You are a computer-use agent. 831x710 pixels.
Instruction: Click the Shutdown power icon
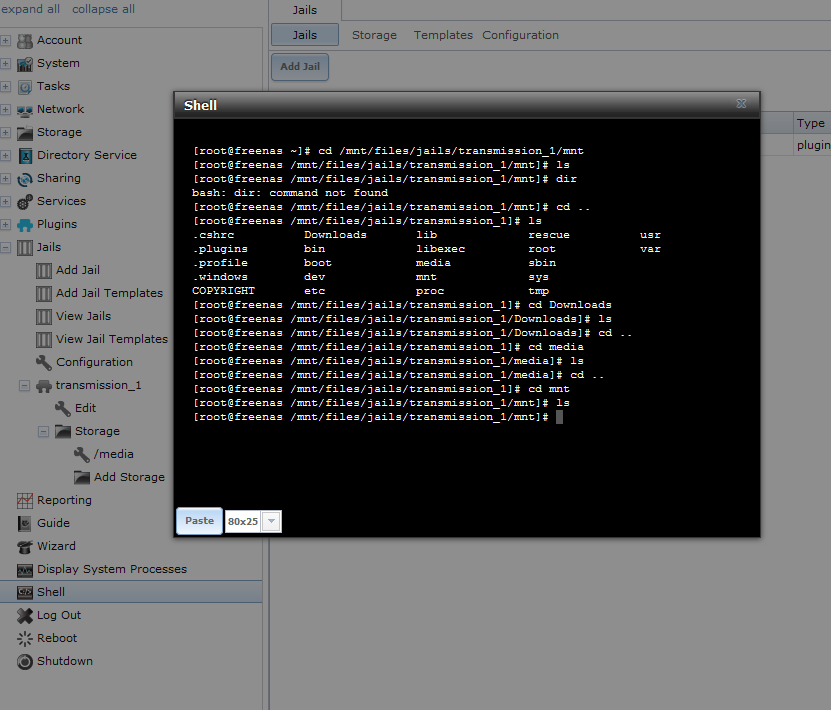coord(24,662)
